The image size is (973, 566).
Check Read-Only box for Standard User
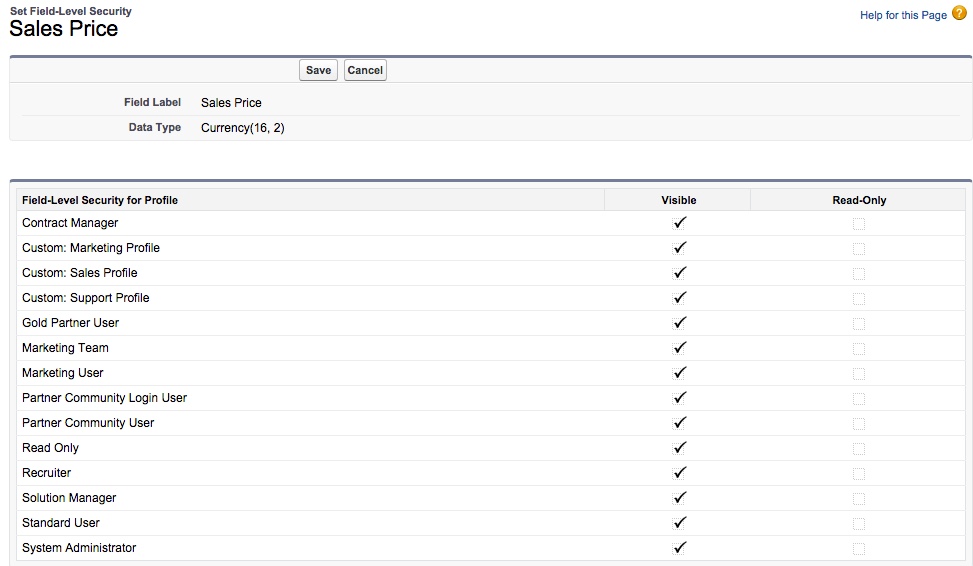tap(859, 524)
